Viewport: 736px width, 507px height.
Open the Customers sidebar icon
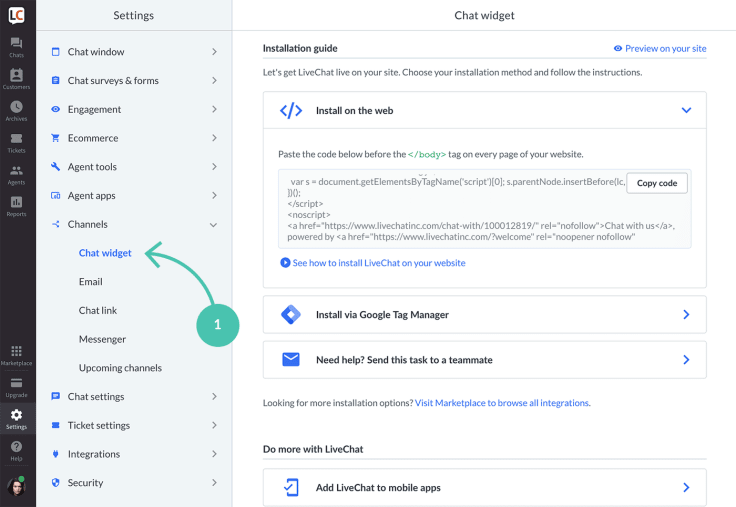pyautogui.click(x=16, y=75)
